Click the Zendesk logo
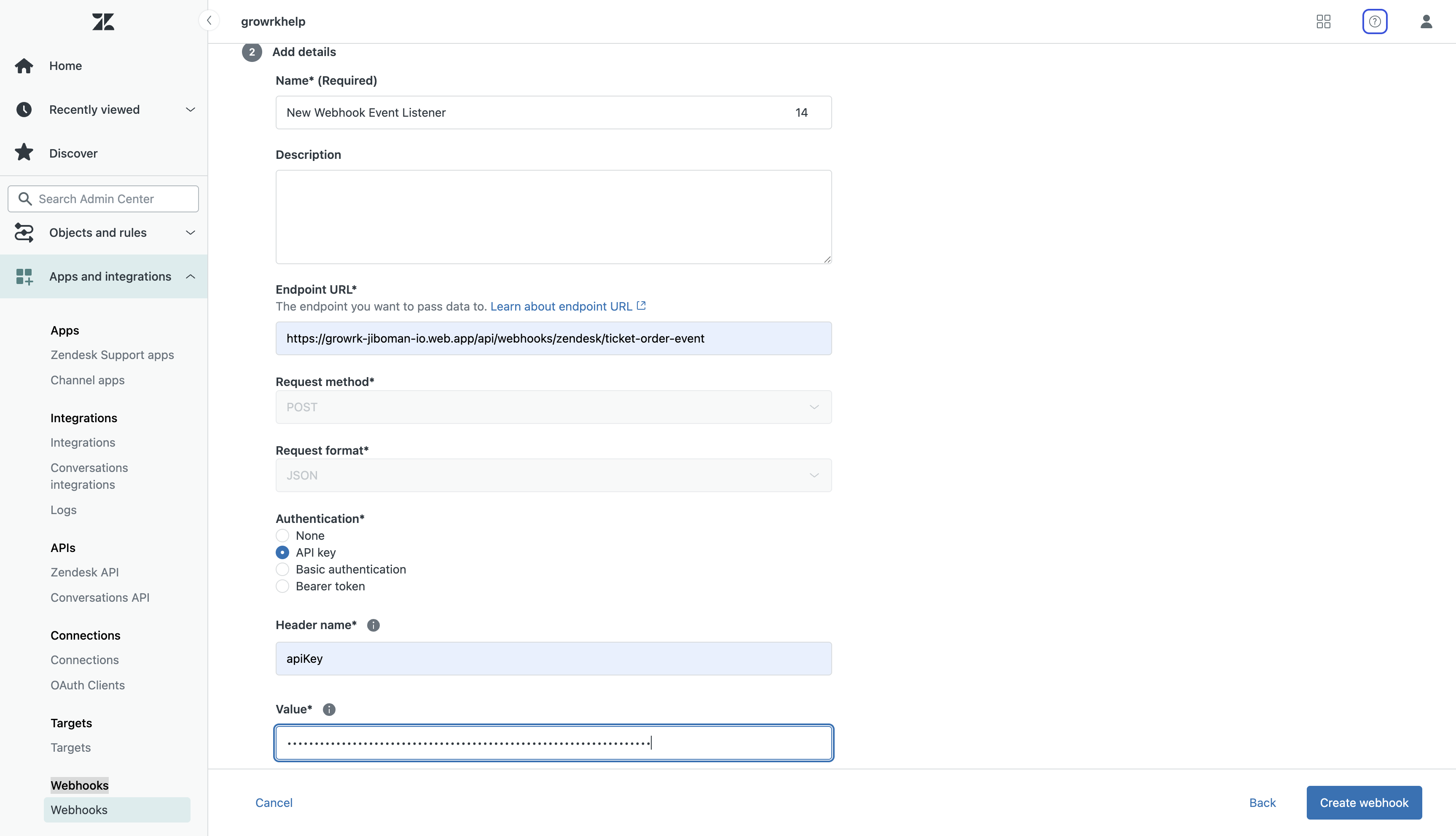 [x=103, y=22]
